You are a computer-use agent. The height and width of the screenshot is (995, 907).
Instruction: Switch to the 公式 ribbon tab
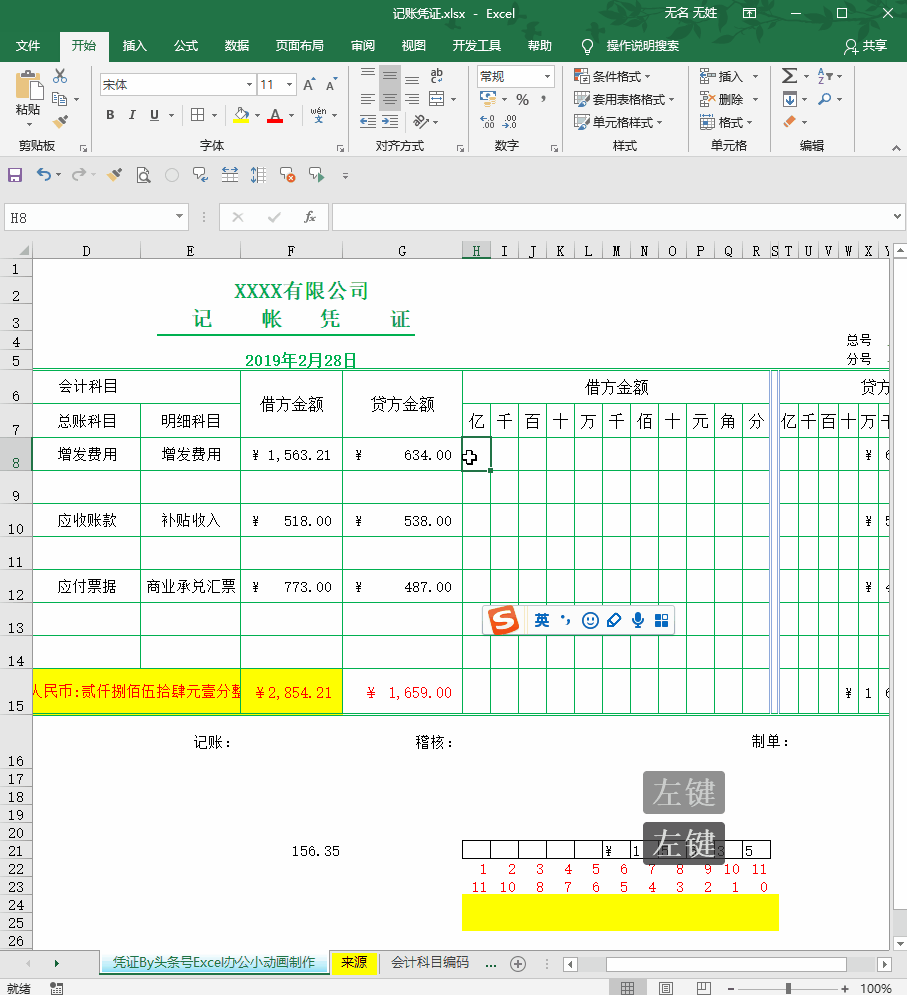pyautogui.click(x=185, y=45)
